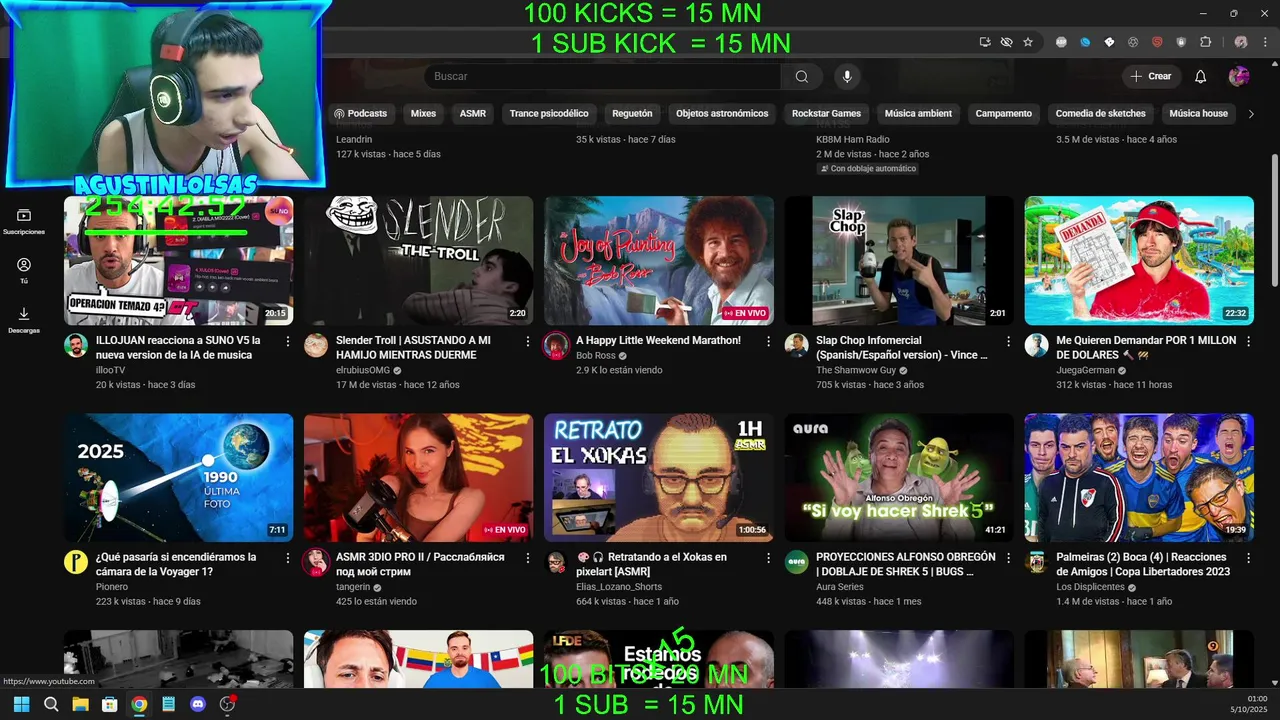Open options for Proyecciones Alfonso Obregón video
This screenshot has height=720, width=1280.
point(1008,558)
